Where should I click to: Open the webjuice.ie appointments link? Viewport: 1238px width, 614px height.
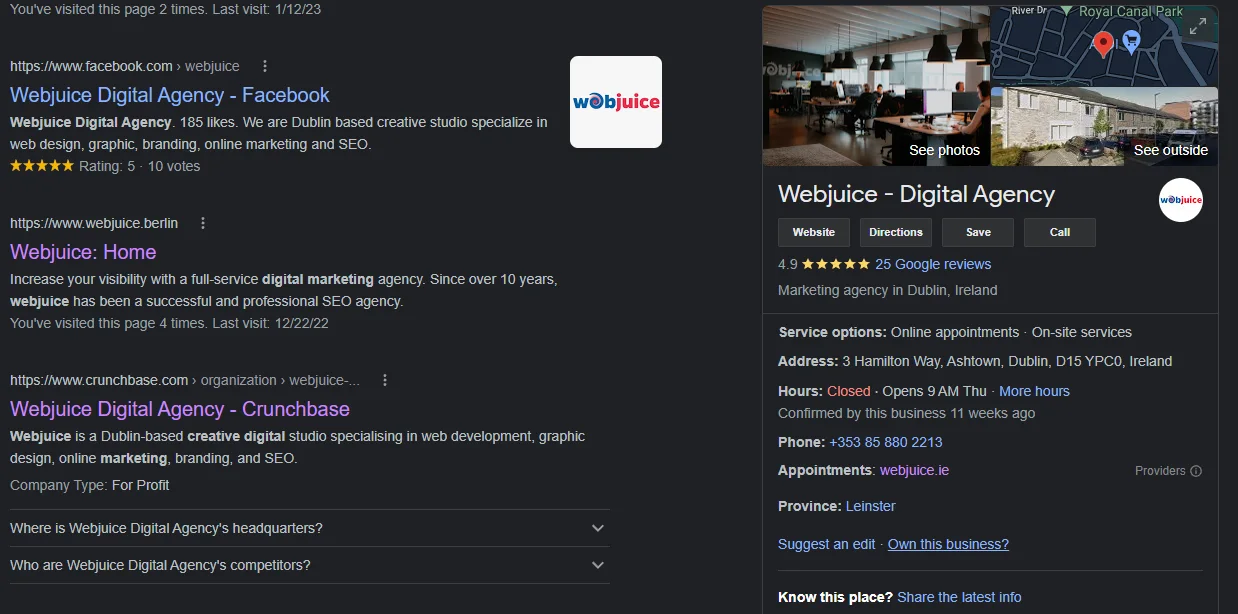[x=914, y=470]
